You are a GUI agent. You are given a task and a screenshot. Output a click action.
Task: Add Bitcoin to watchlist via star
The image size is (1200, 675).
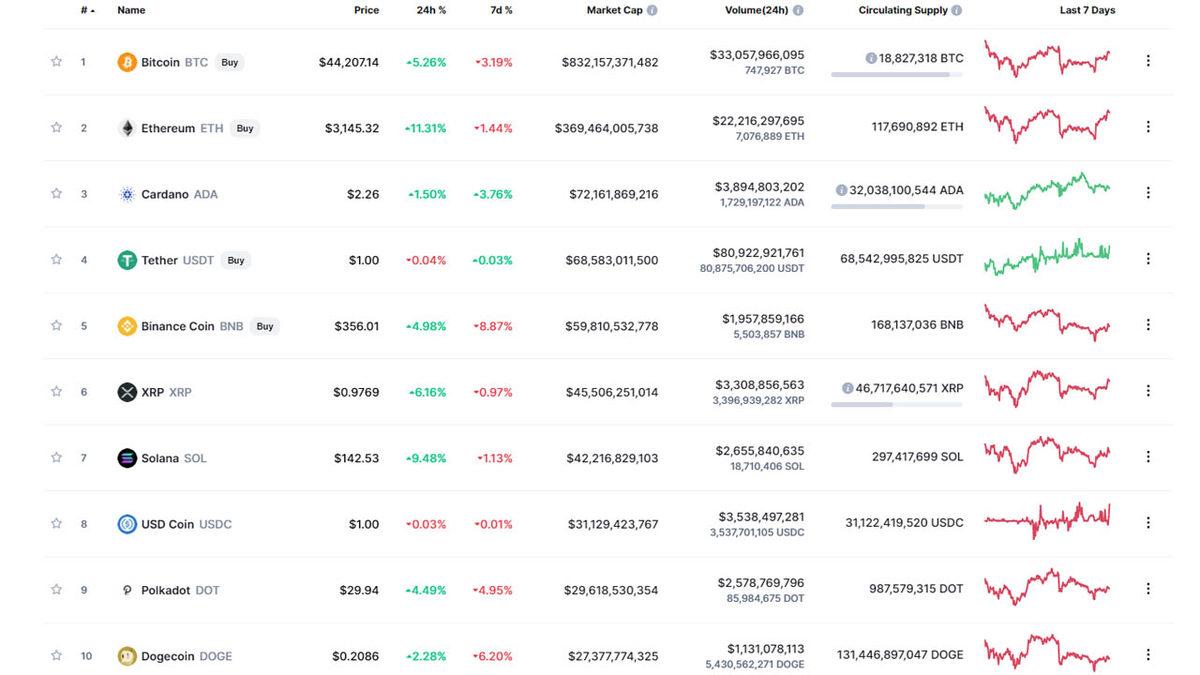[56, 61]
